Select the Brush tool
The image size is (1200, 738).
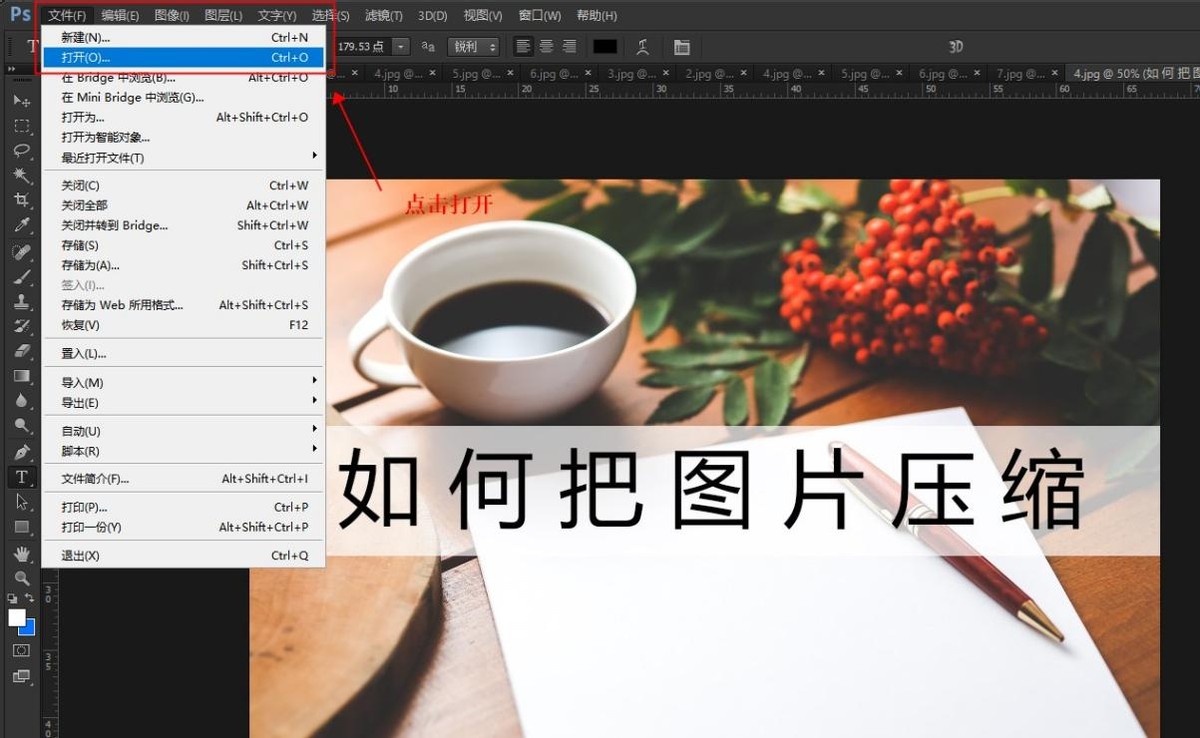coord(22,276)
